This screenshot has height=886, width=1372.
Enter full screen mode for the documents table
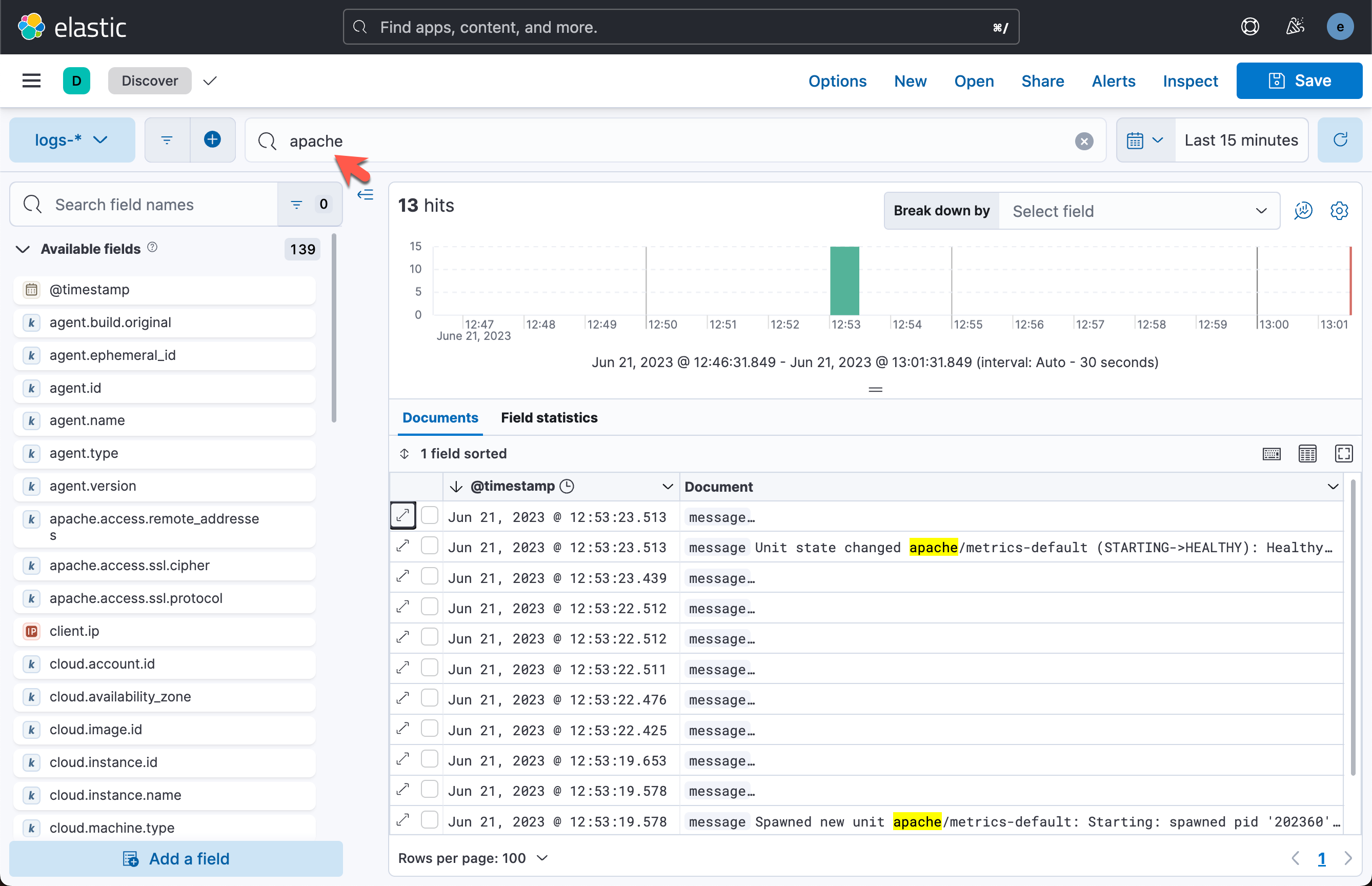[x=1343, y=453]
